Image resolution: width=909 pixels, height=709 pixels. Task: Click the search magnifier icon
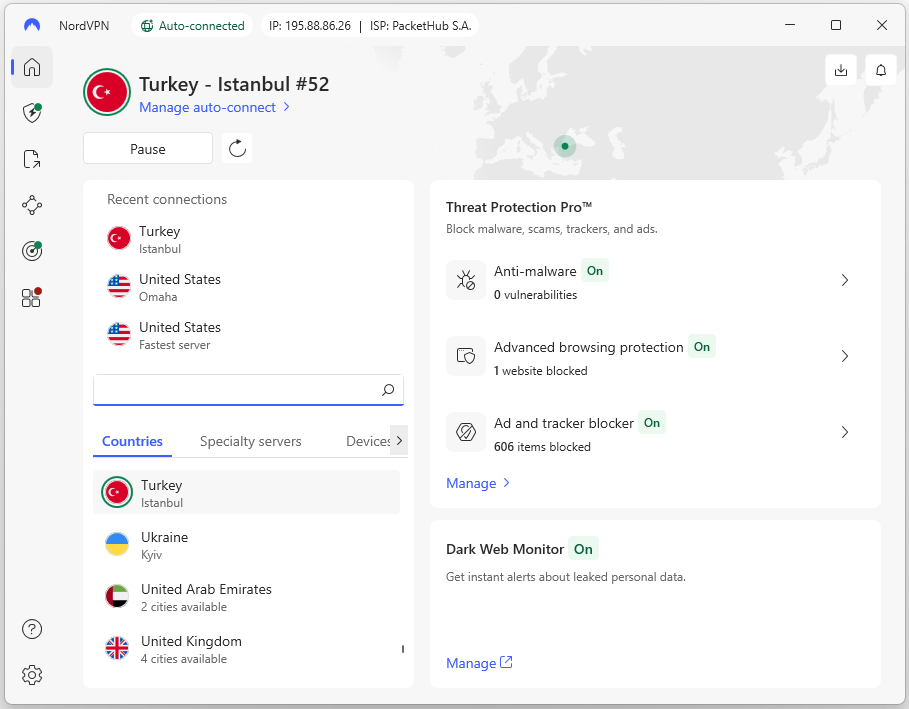388,390
